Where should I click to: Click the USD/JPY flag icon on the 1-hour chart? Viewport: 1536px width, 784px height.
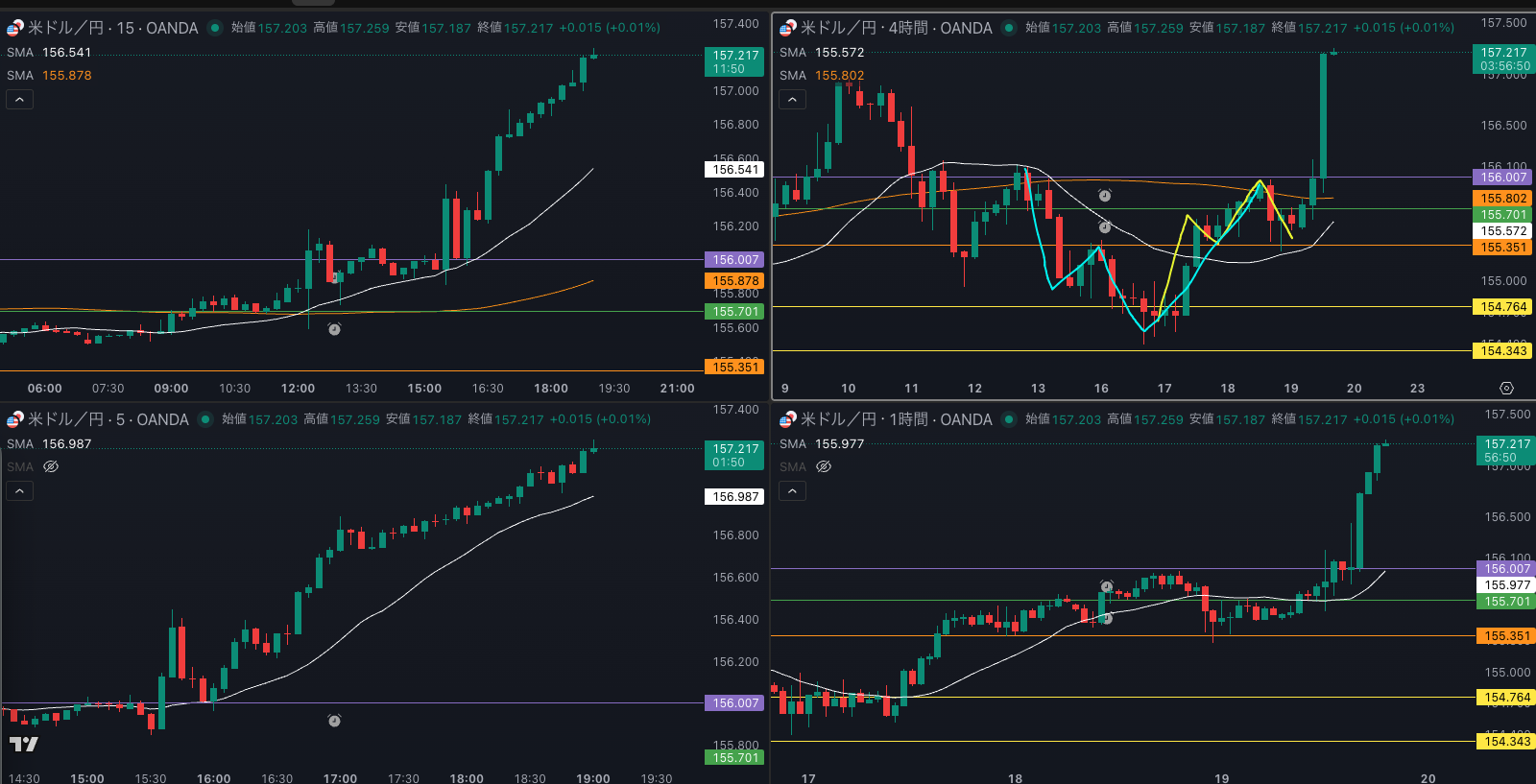coord(787,419)
